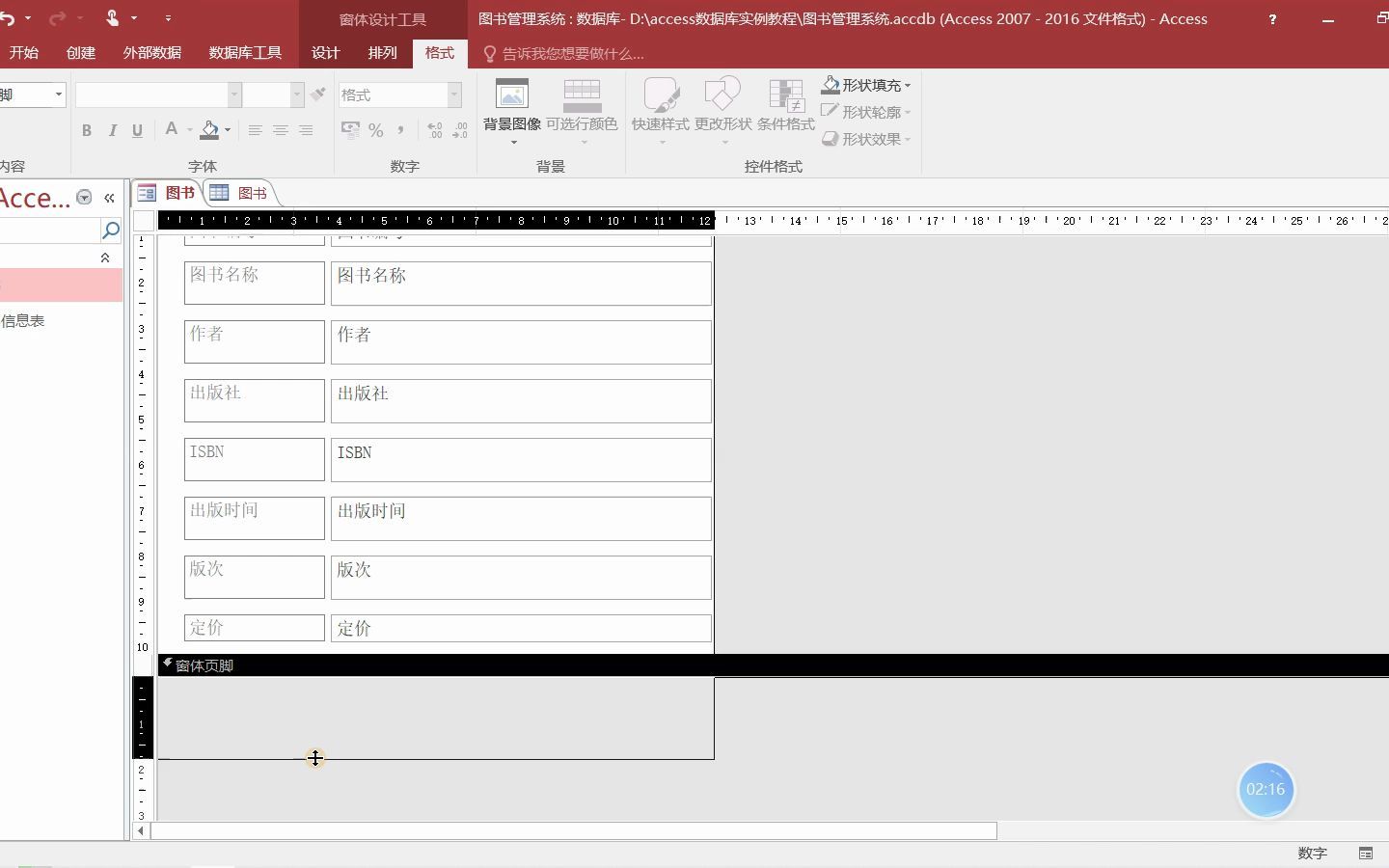Select the 格式 ribbon tab

pyautogui.click(x=440, y=53)
